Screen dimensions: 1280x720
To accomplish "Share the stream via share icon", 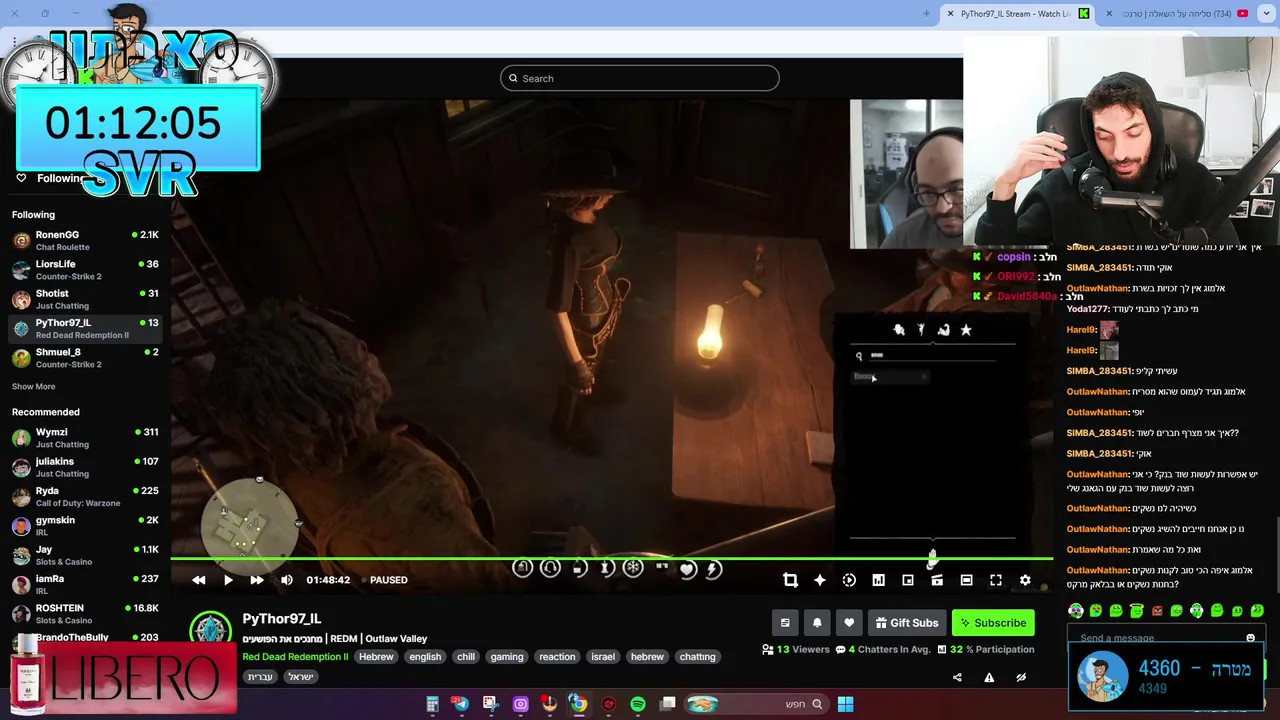I will (957, 677).
